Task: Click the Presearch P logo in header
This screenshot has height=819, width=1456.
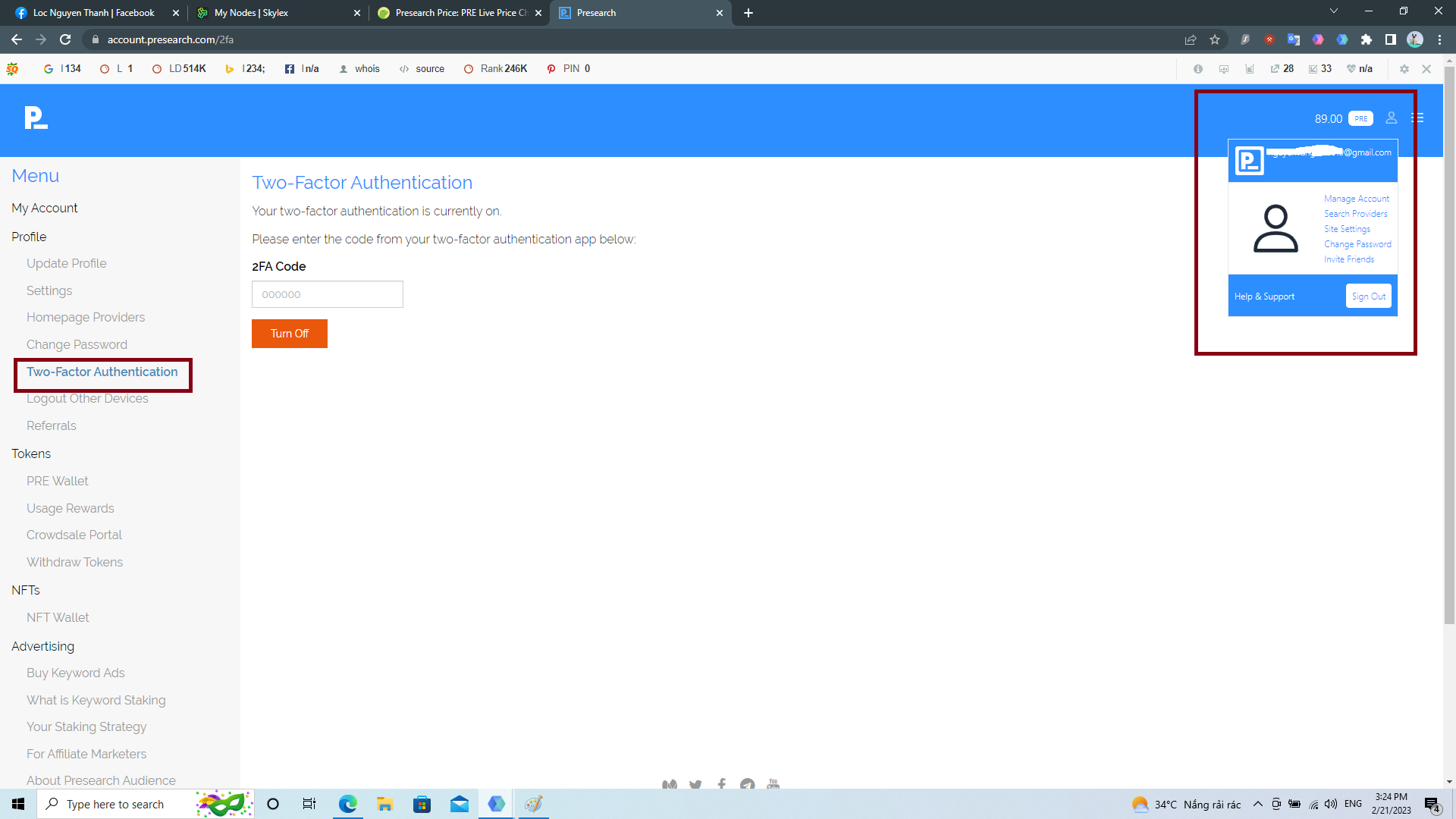Action: [36, 118]
